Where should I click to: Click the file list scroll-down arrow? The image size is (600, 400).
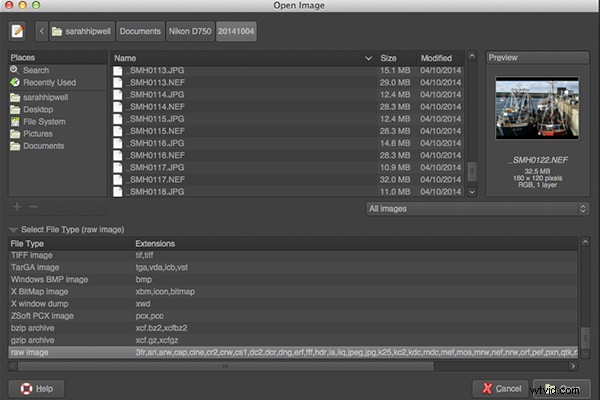[472, 192]
